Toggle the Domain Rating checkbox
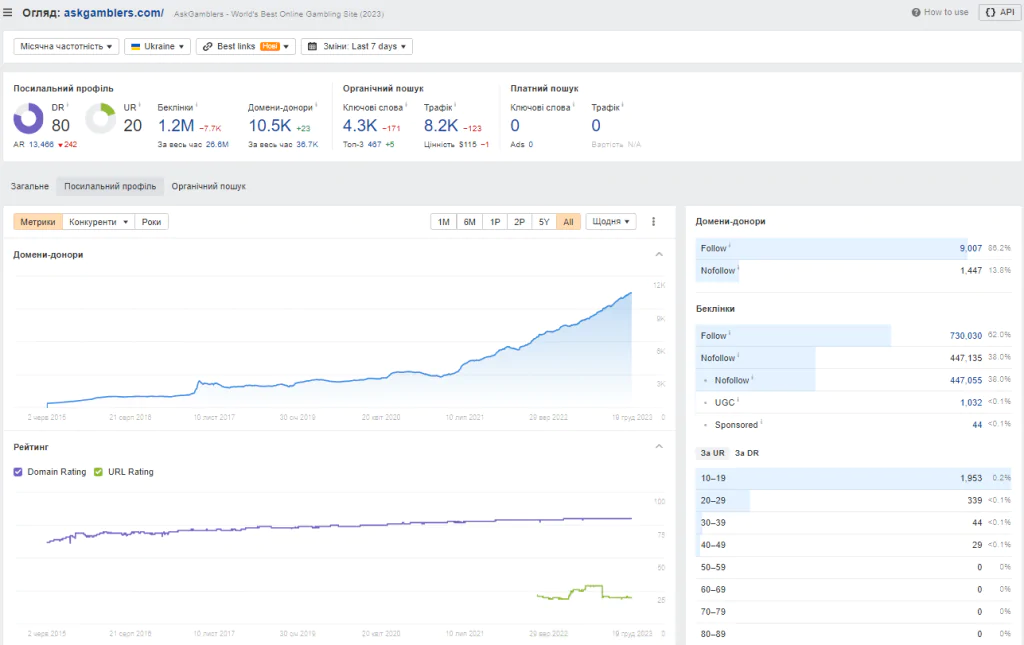1024x645 pixels. [18, 472]
